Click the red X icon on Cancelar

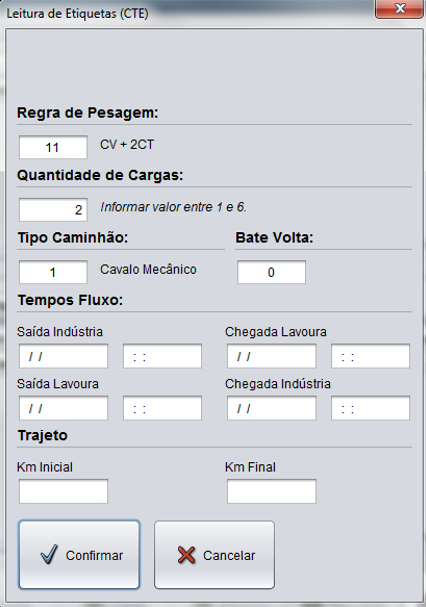coord(186,555)
